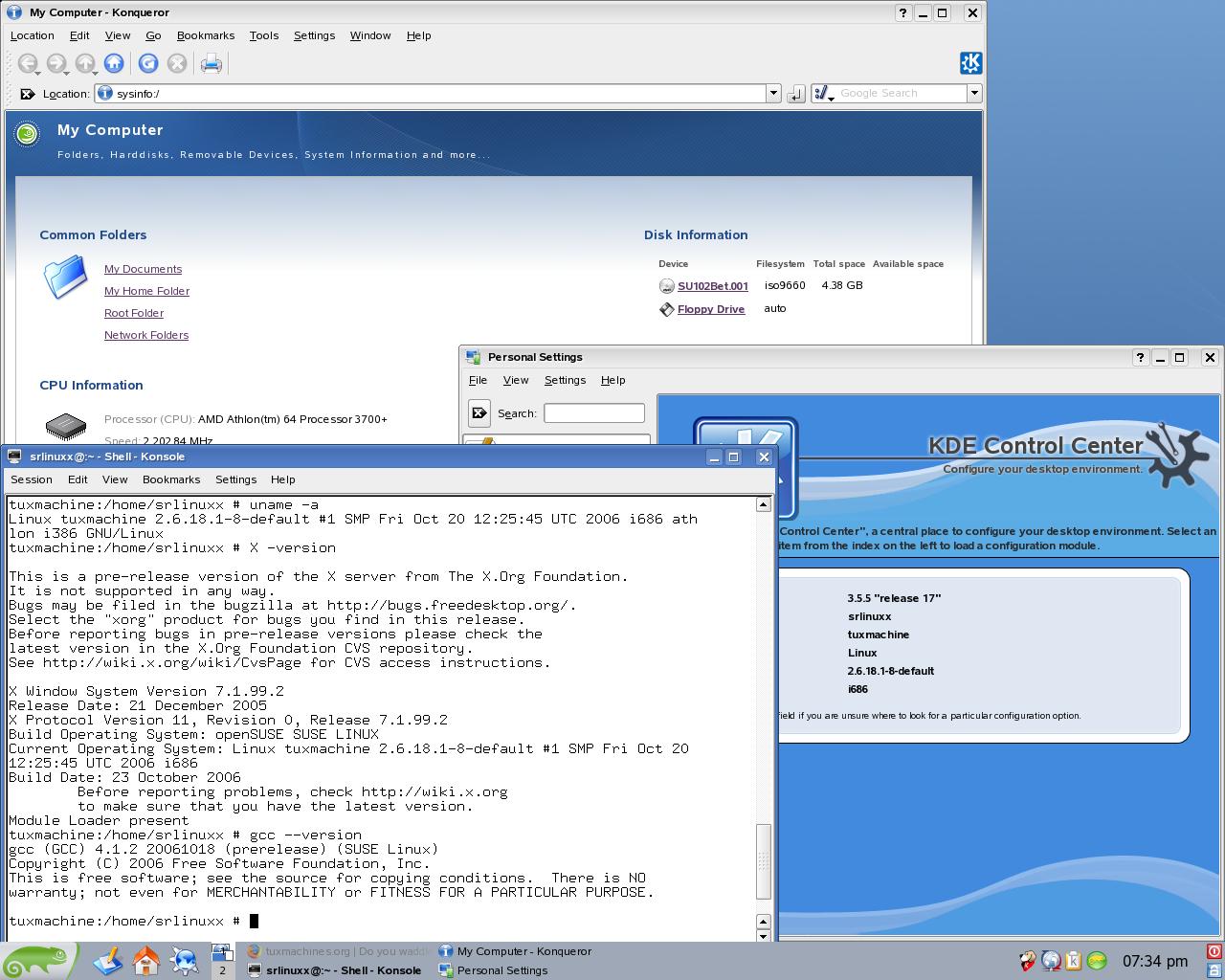Screen dimensions: 1225x980
Task: Click the Konsole scrollbar up arrow
Action: [x=763, y=504]
